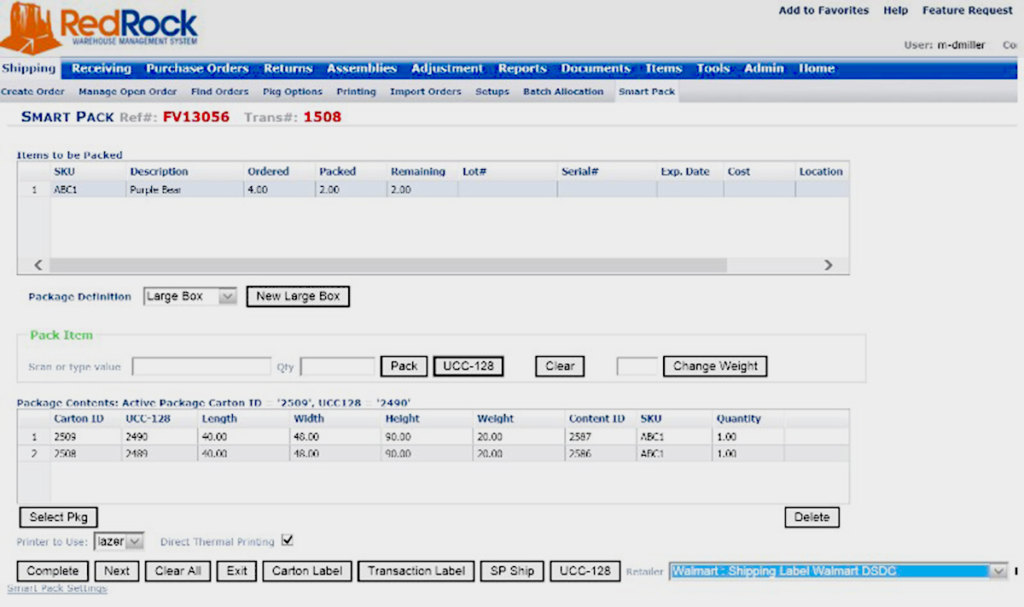Switch to the Receiving menu
The width and height of the screenshot is (1024, 607).
click(100, 68)
